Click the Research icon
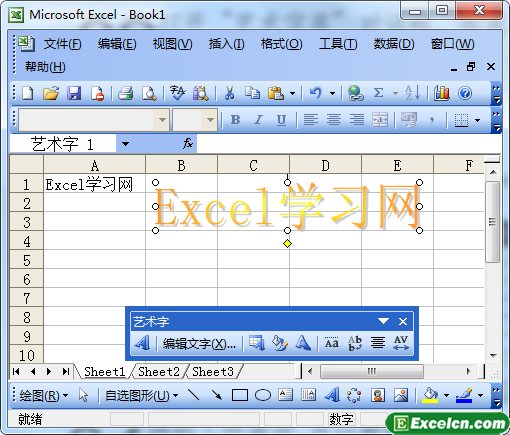Screen dimensions: 510x435 coord(201,93)
